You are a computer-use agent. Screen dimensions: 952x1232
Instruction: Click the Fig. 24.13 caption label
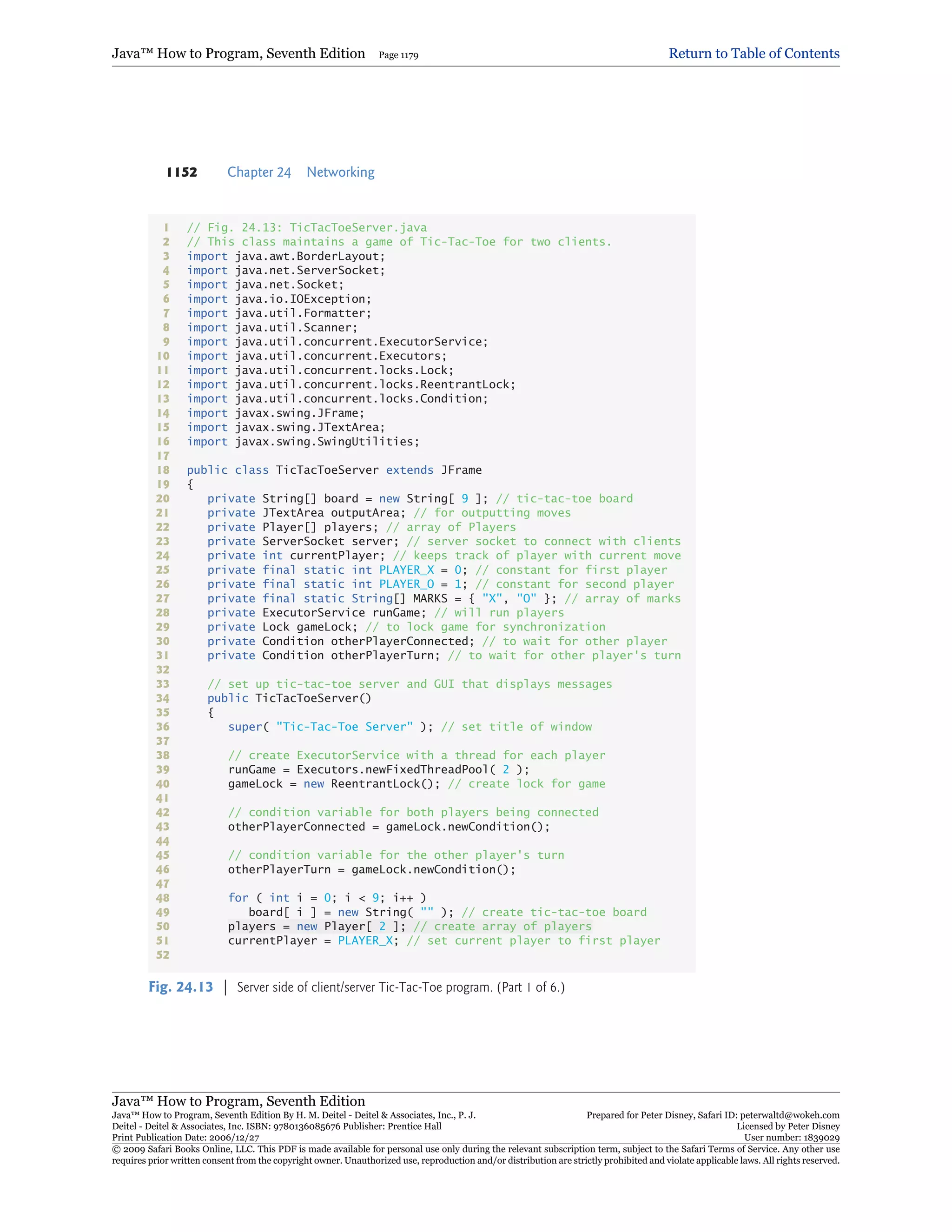click(180, 987)
